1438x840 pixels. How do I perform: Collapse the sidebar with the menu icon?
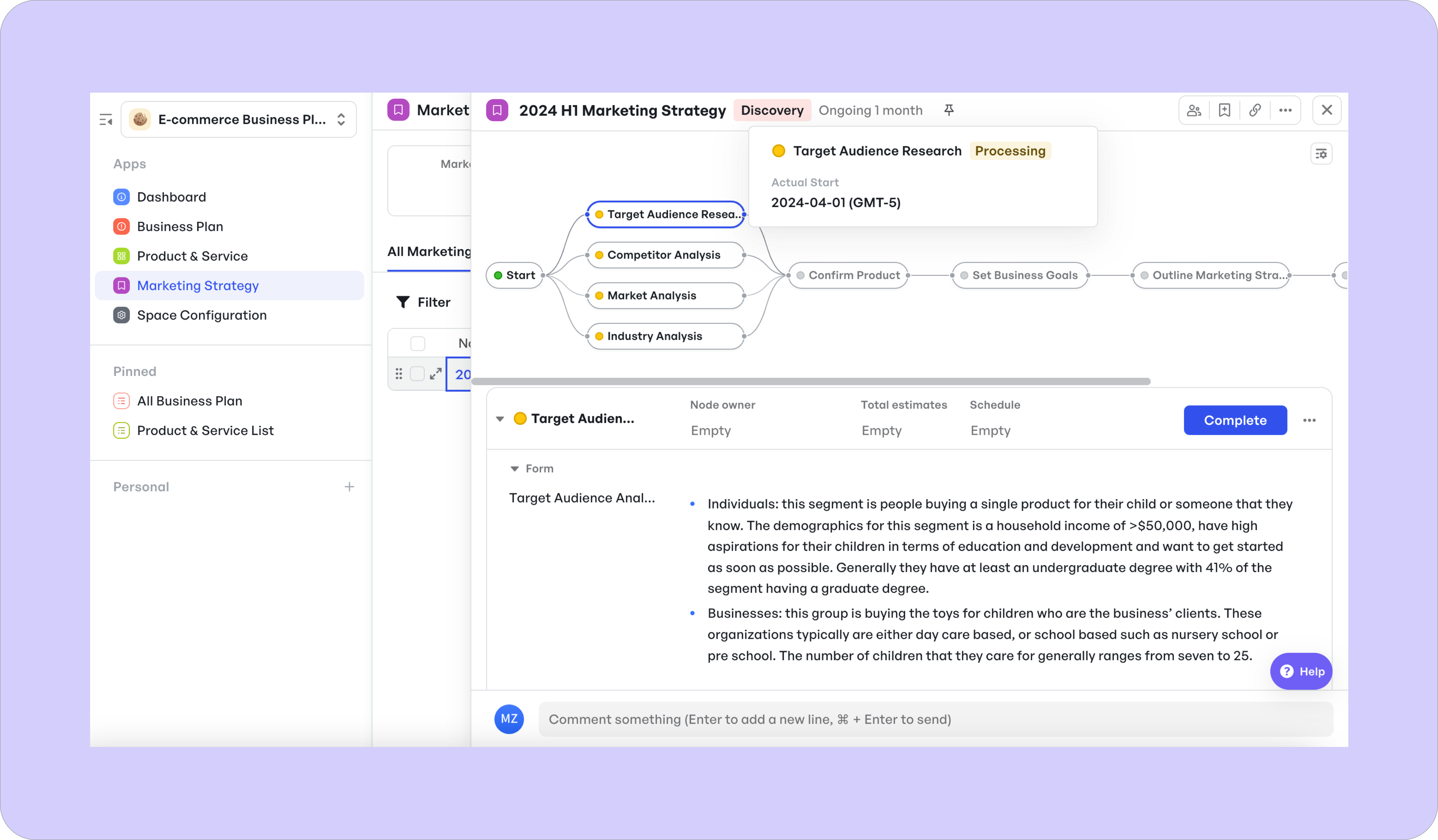pos(106,119)
